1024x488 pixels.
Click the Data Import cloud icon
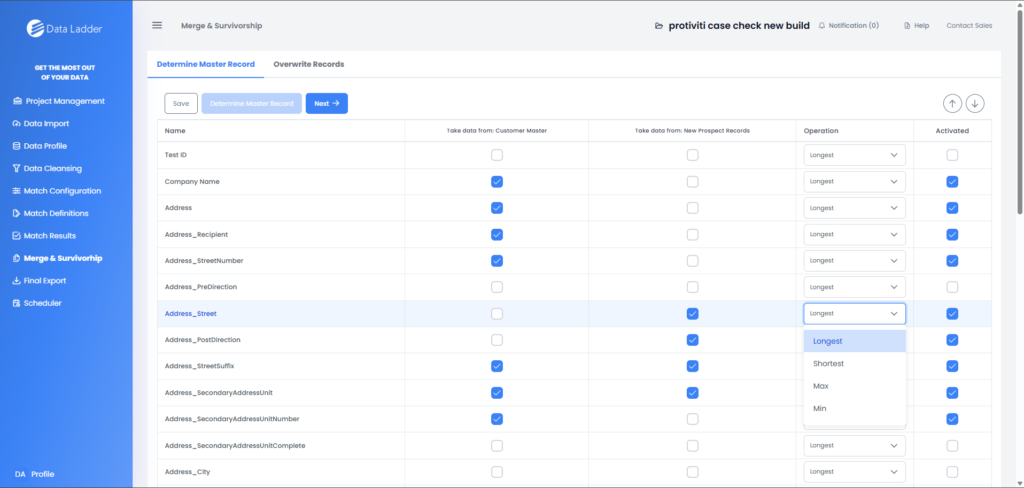(17, 123)
